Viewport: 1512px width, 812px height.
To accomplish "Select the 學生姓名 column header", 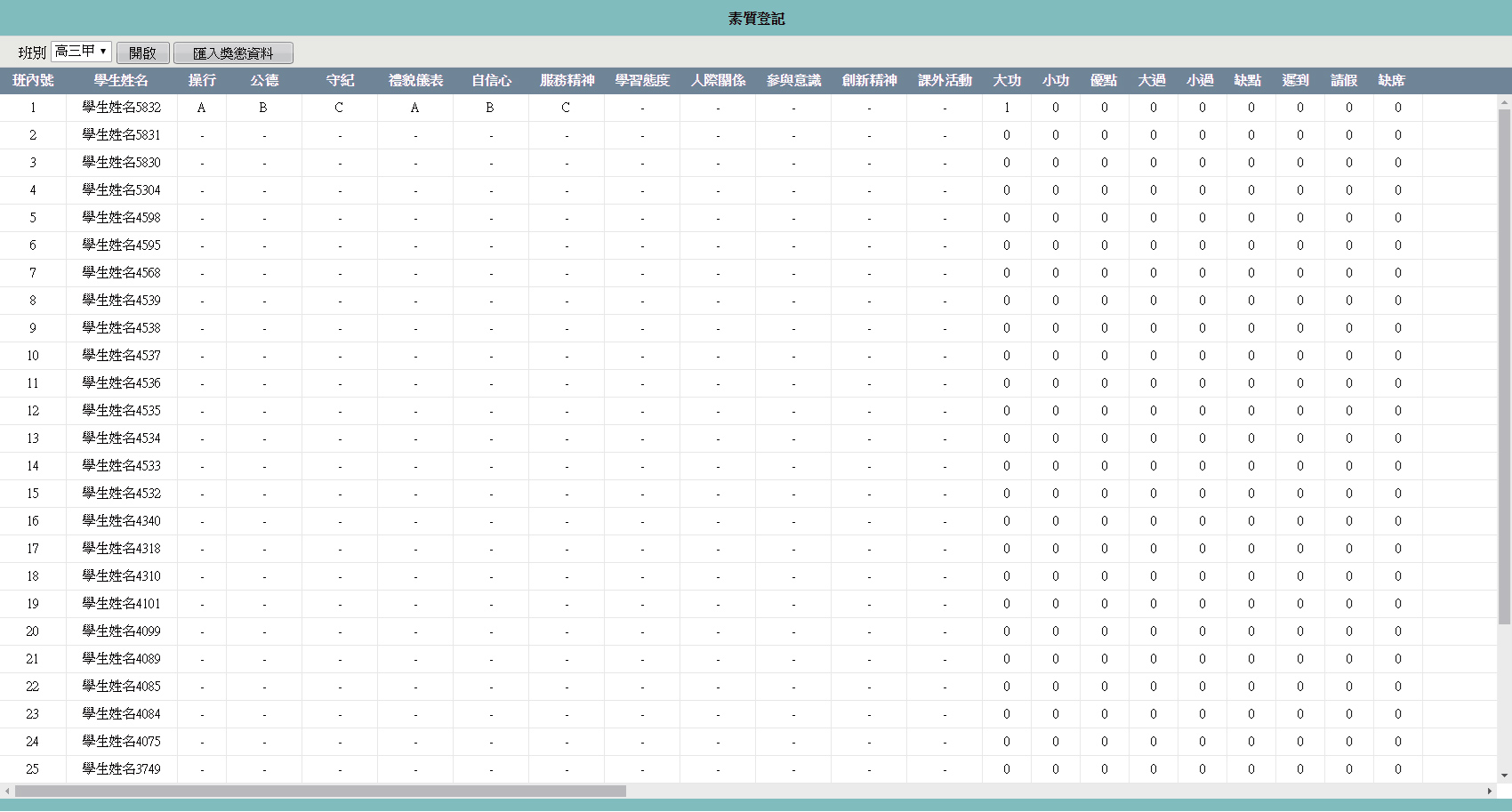I will (x=121, y=81).
